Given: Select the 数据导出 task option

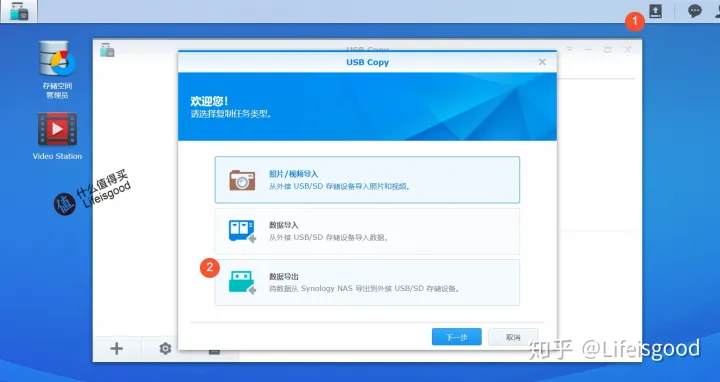Looking at the screenshot, I should pos(367,282).
